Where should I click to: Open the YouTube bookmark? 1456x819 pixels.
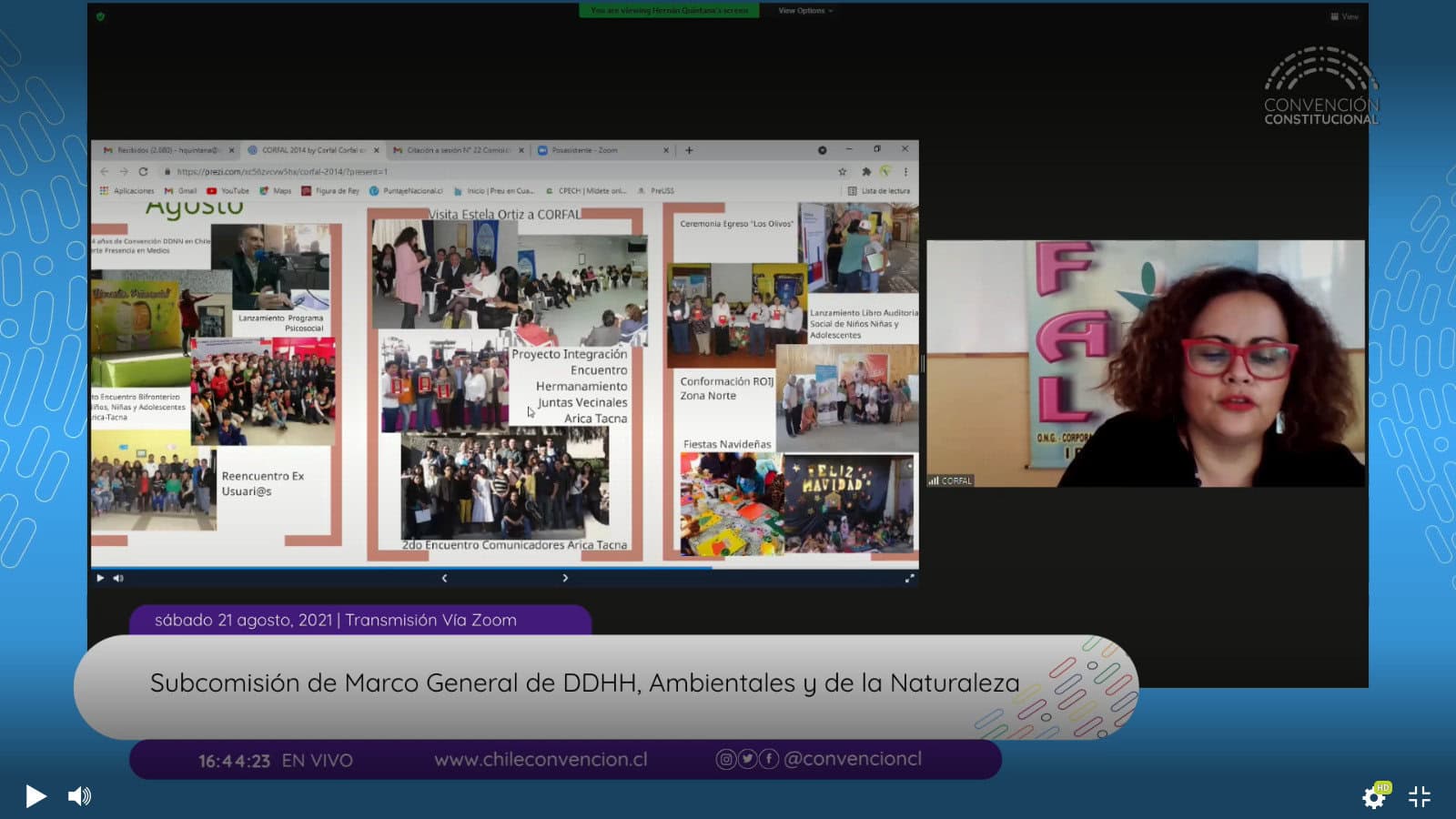[228, 191]
